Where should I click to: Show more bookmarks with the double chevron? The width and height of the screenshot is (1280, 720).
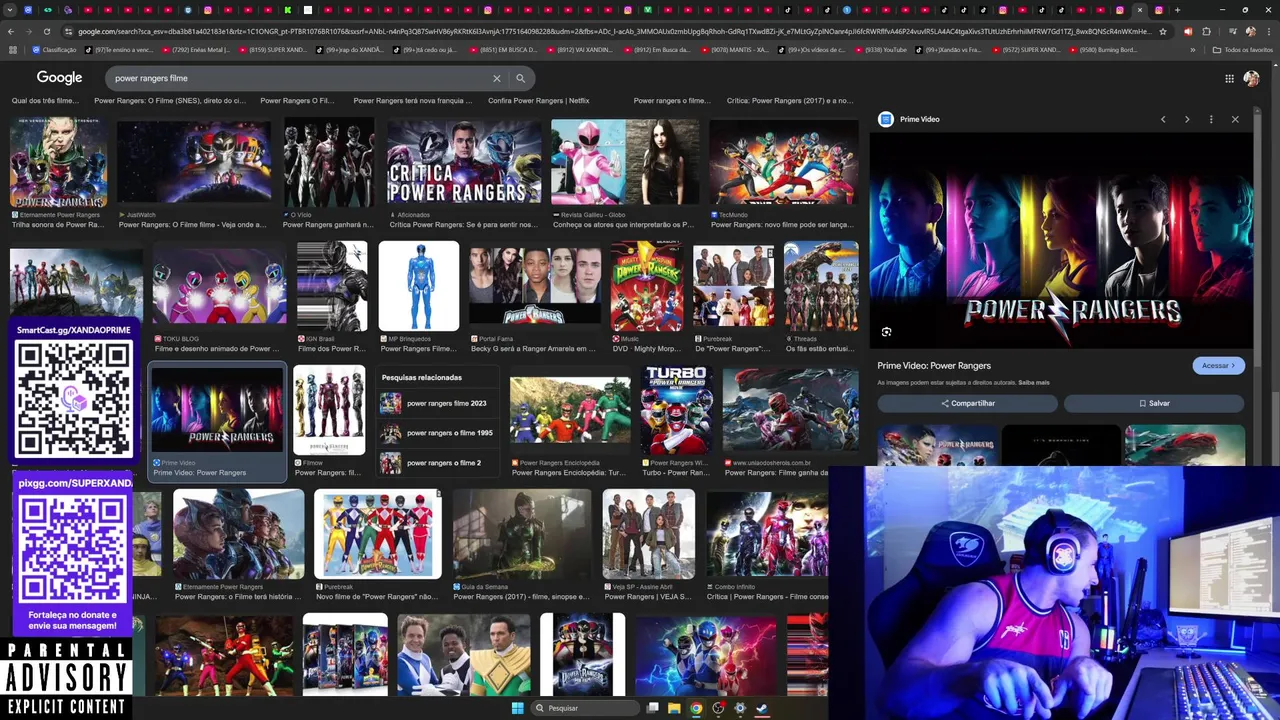pos(1193,49)
